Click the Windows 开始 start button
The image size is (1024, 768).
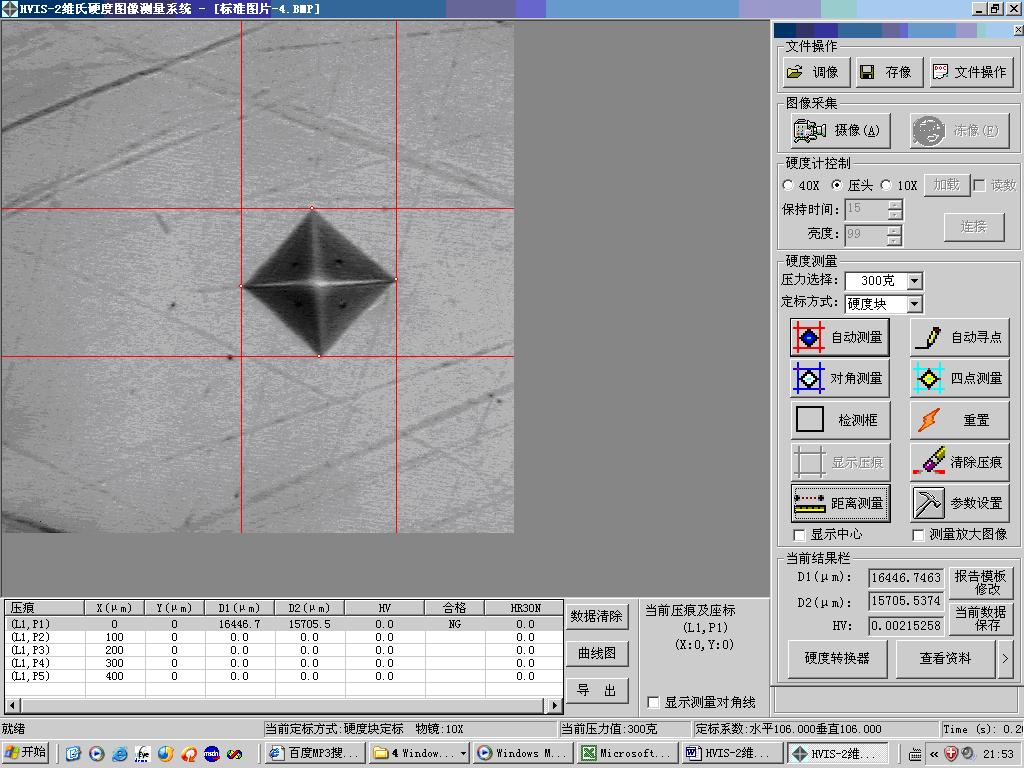point(27,753)
